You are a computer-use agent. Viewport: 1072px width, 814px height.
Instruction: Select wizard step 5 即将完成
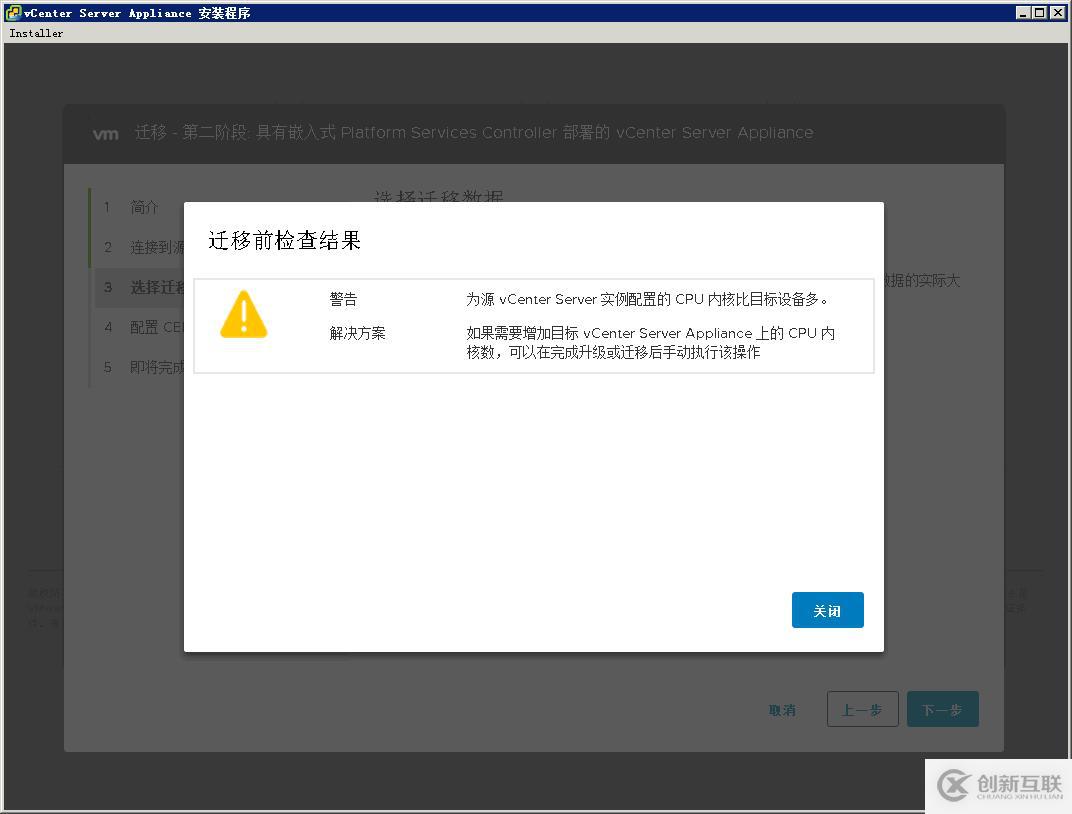tap(137, 368)
